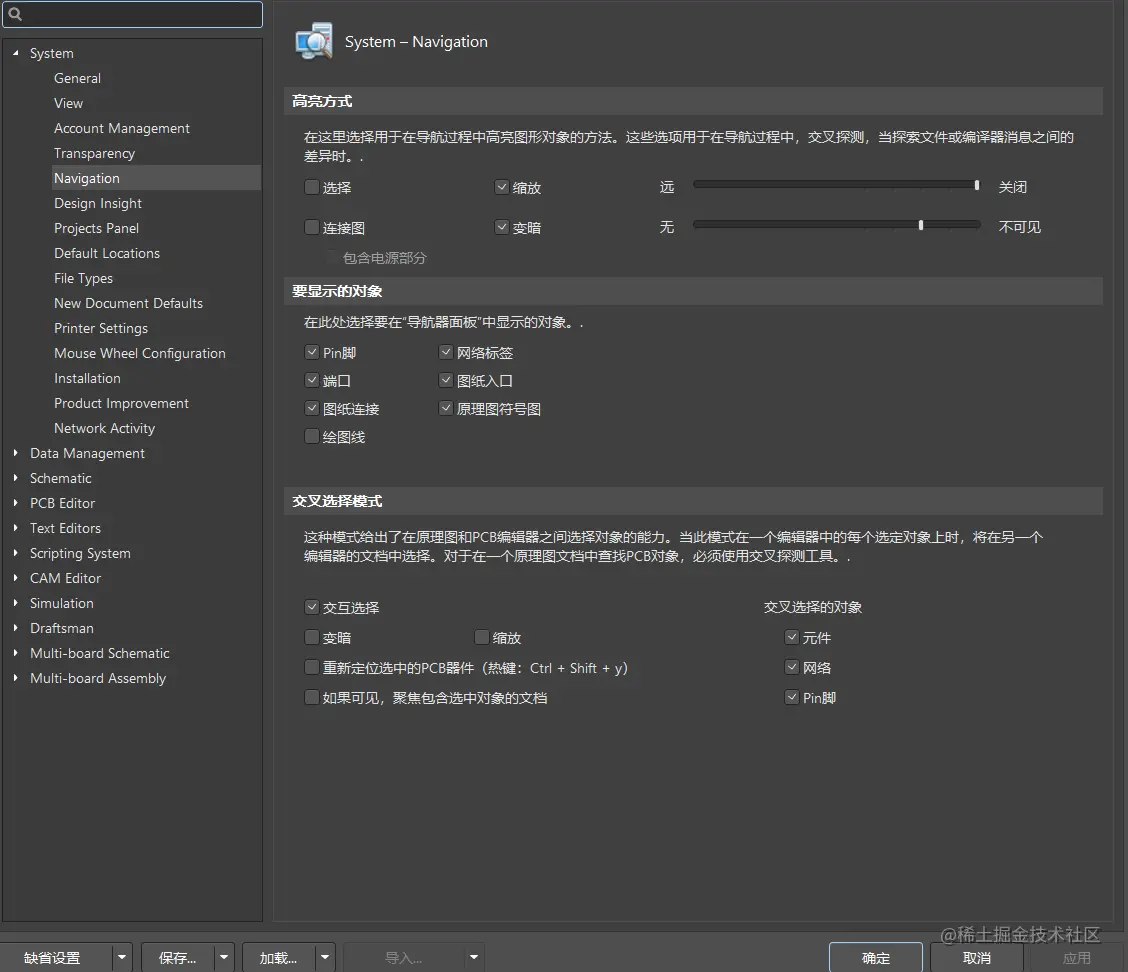Toggle the 交互选择 checkbox
Screen dimensions: 1128x972
[311, 607]
